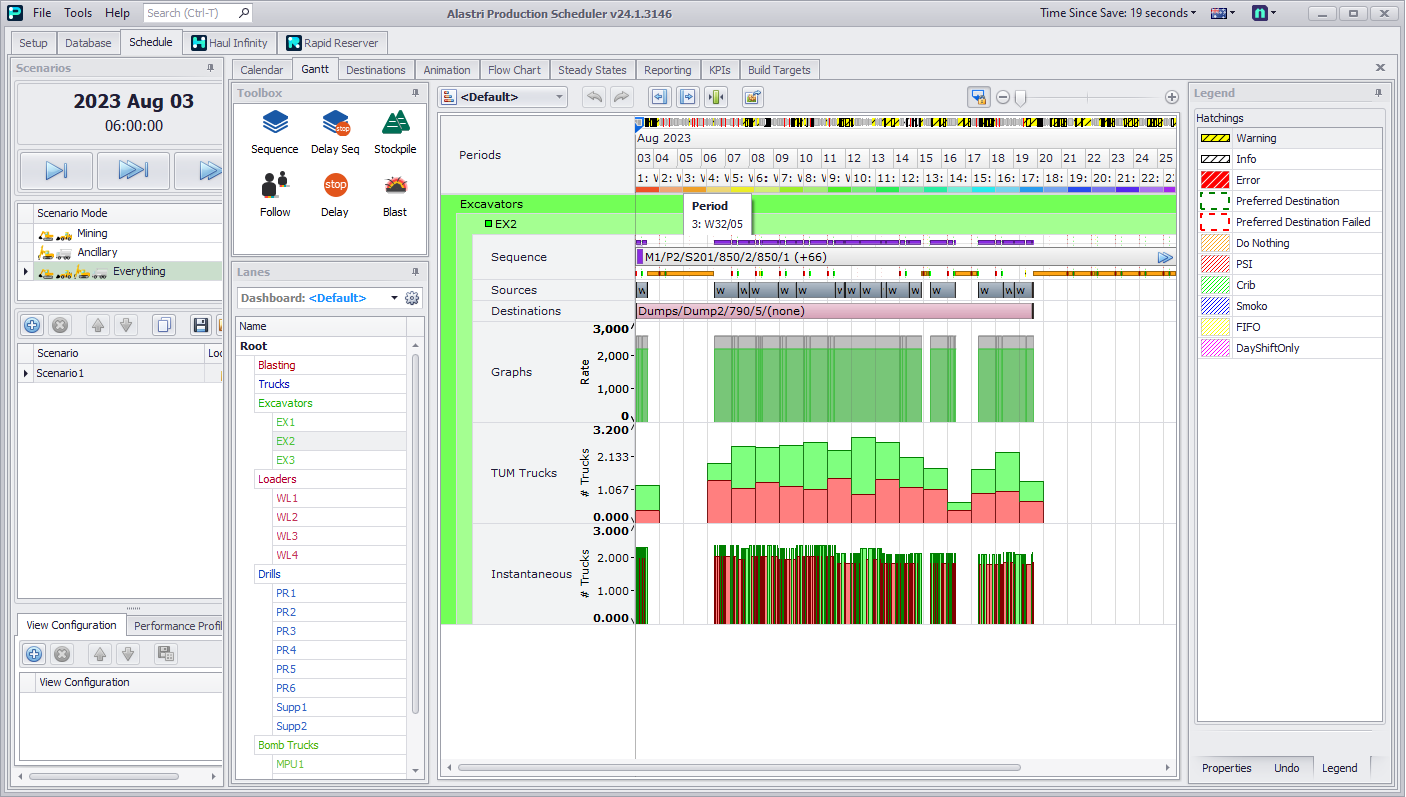Viewport: 1406px width, 797px height.
Task: Choose the Stockpile toolbox icon
Action: 395,124
